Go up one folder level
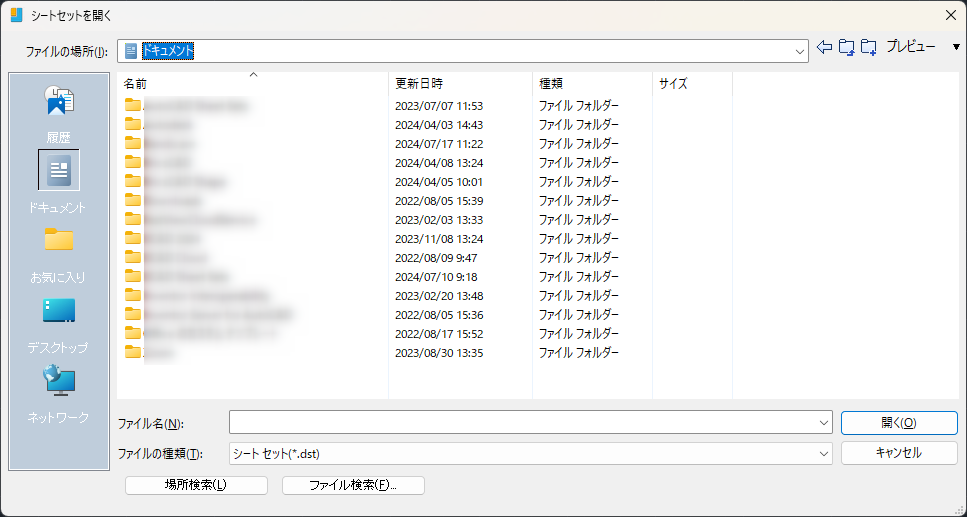Screen dimensions: 967x517 coord(846,47)
